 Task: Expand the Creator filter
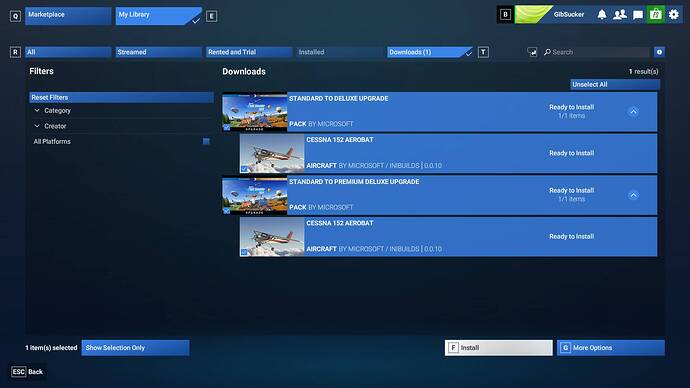(121, 126)
